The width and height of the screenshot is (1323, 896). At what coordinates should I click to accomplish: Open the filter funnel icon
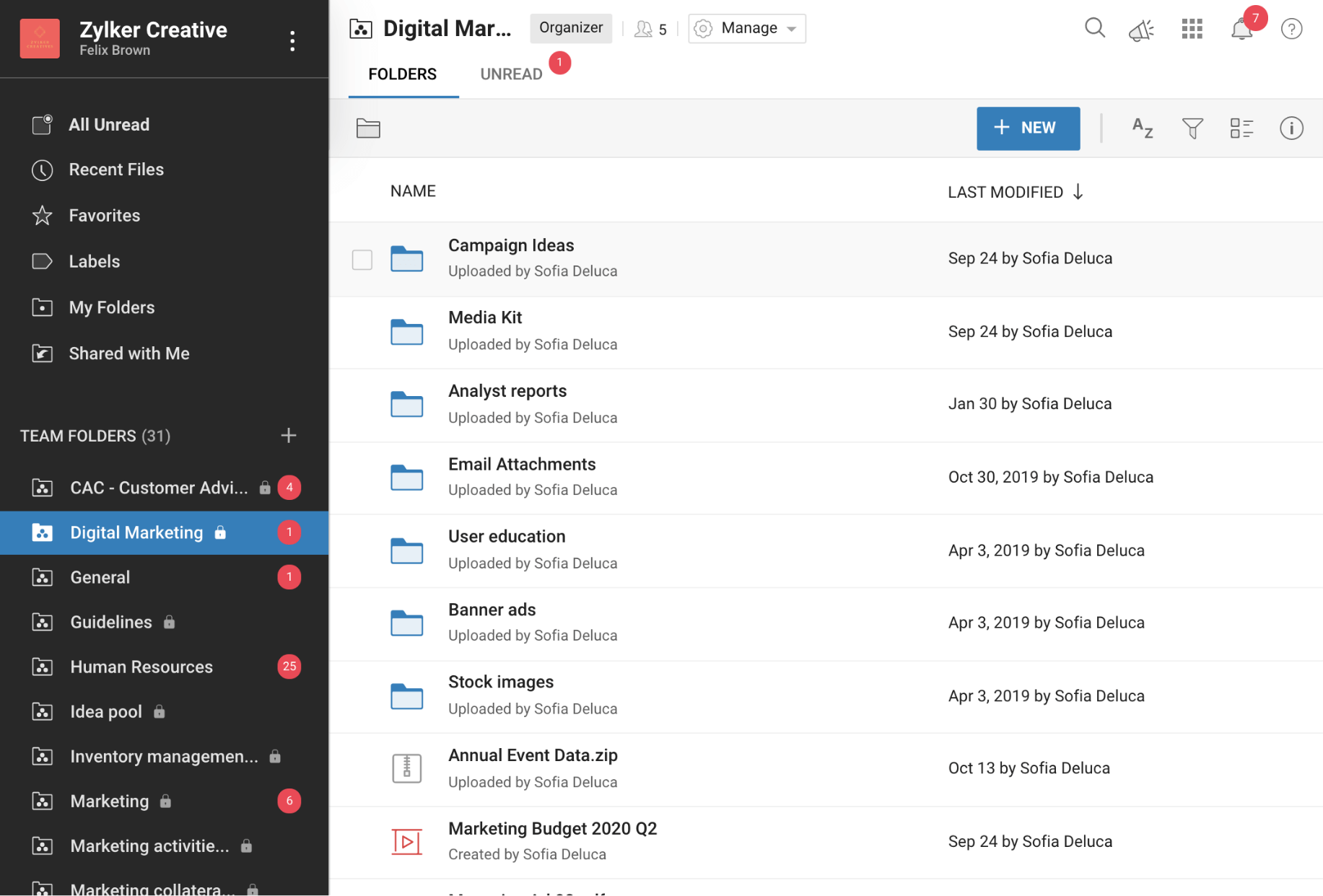pos(1192,128)
